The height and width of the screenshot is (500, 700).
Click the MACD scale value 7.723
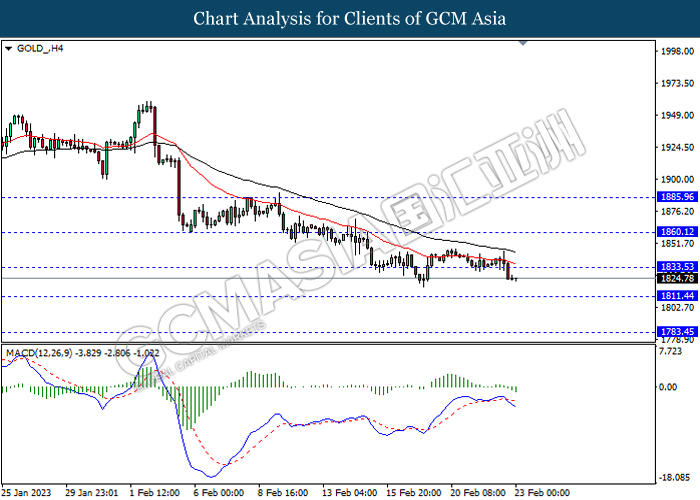coord(671,351)
